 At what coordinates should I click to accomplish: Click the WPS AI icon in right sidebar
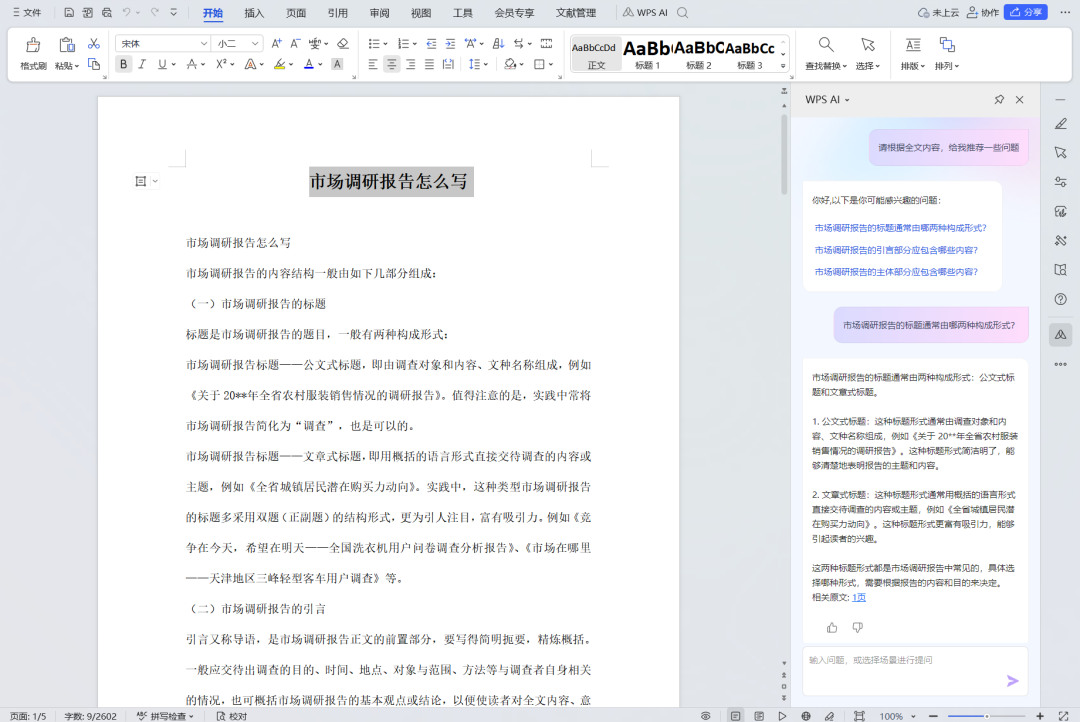1061,335
